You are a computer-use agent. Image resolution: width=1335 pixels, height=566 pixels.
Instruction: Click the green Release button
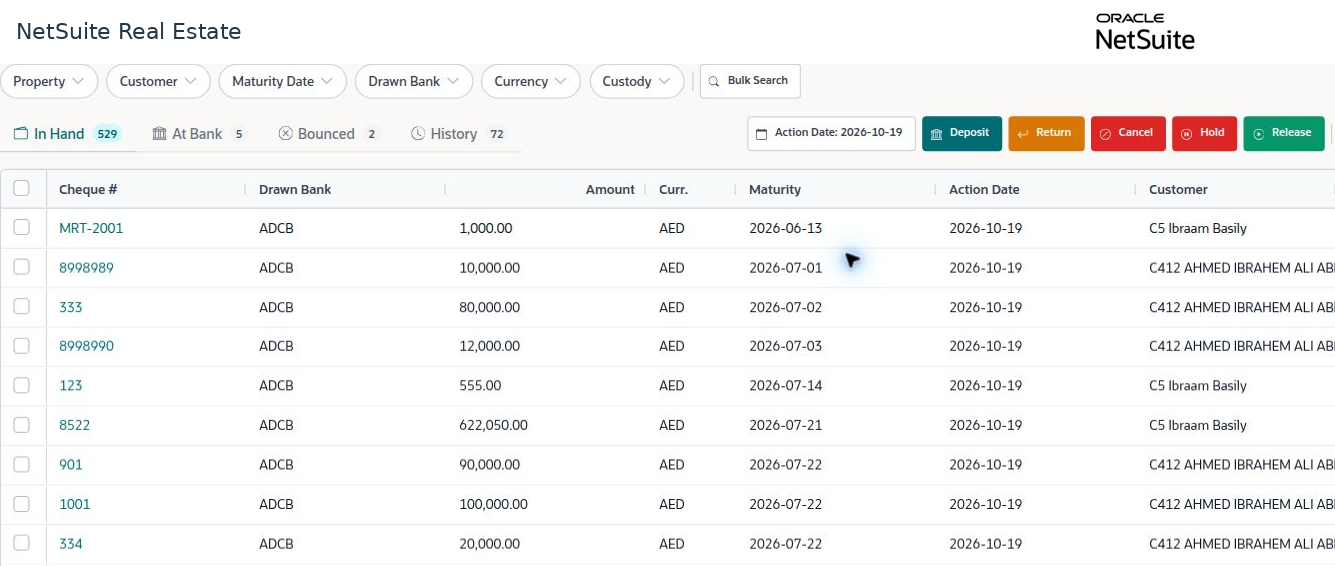(1284, 134)
